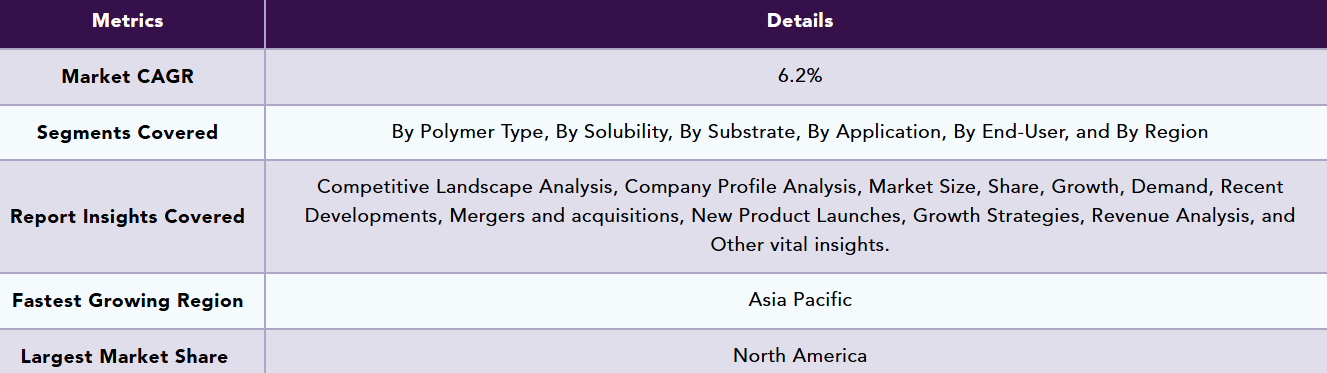Click the Details column header
Screen dimensions: 1327x373
coord(800,21)
